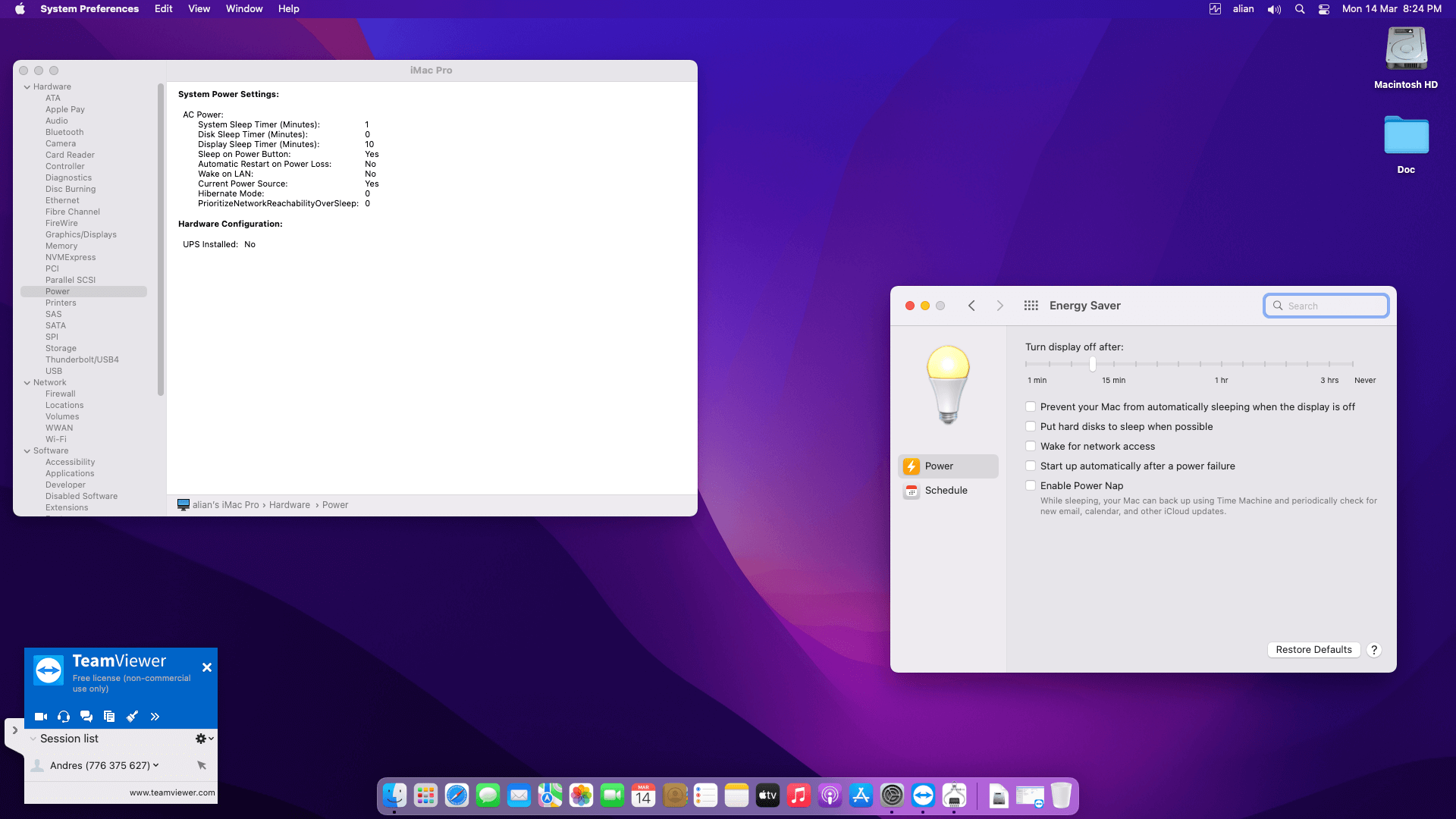The image size is (1456, 819).
Task: Go back in Energy Saver window
Action: pyautogui.click(x=971, y=306)
